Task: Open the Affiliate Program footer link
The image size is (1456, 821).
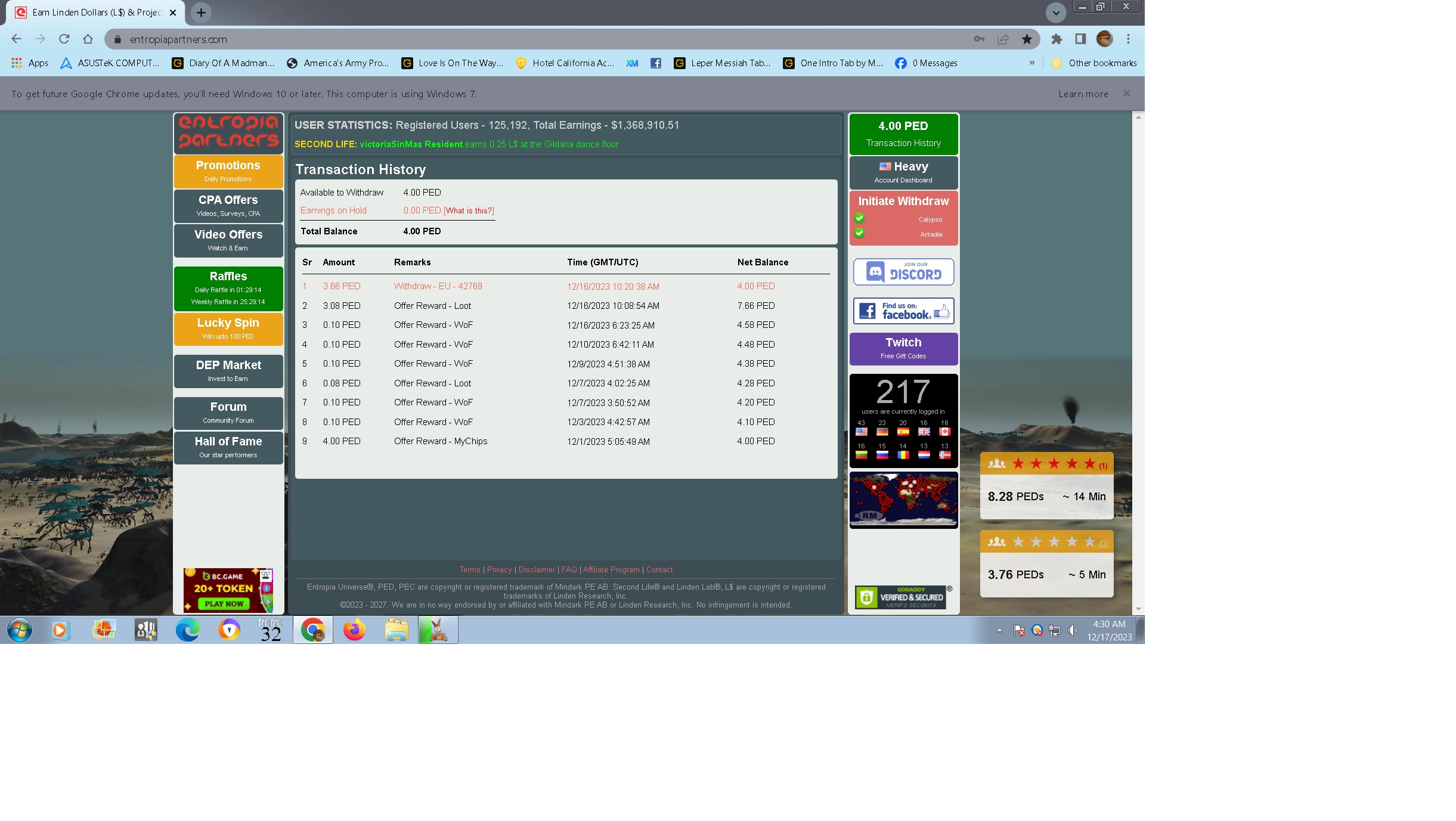Action: click(611, 569)
